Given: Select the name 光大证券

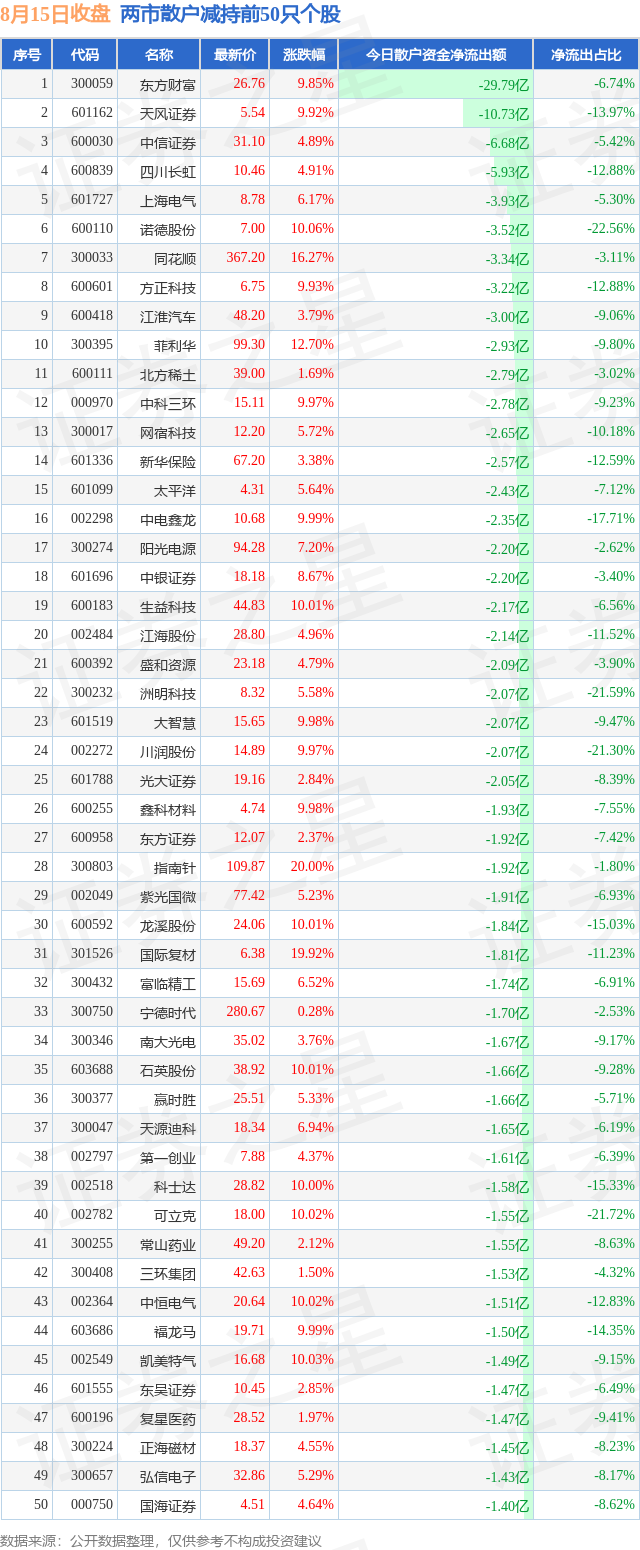Looking at the screenshot, I should click(168, 780).
